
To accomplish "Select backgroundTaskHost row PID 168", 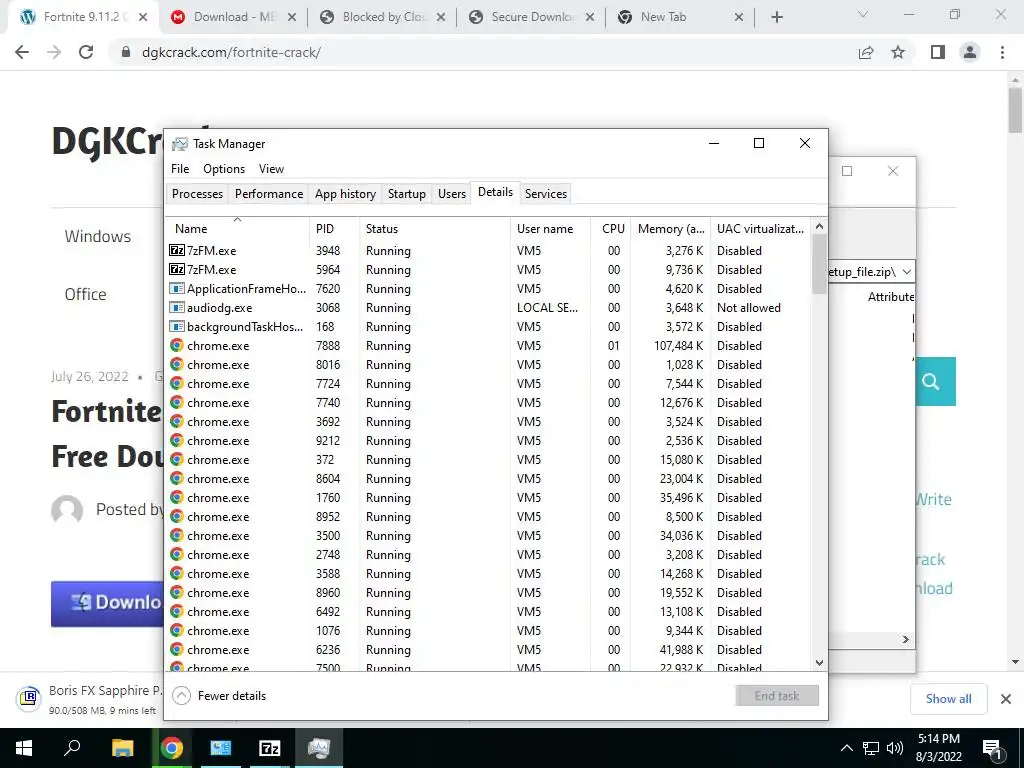I will [x=488, y=327].
